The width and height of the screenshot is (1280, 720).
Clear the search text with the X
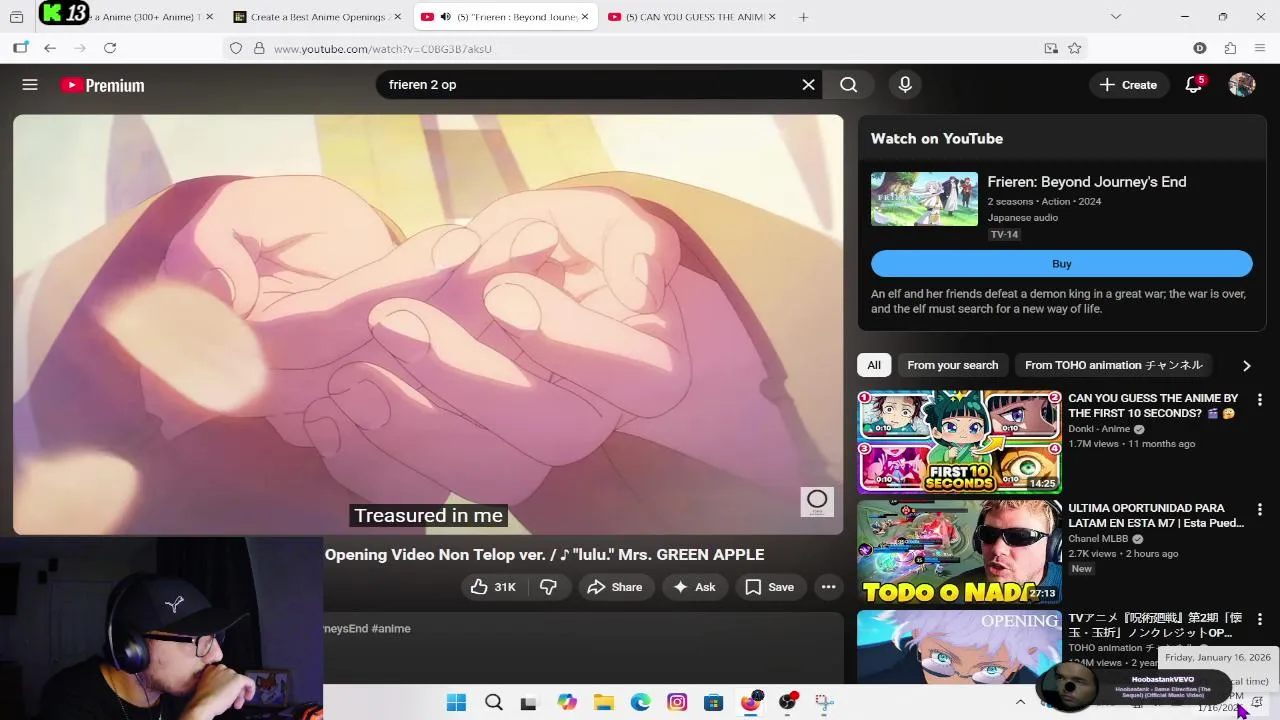[808, 85]
